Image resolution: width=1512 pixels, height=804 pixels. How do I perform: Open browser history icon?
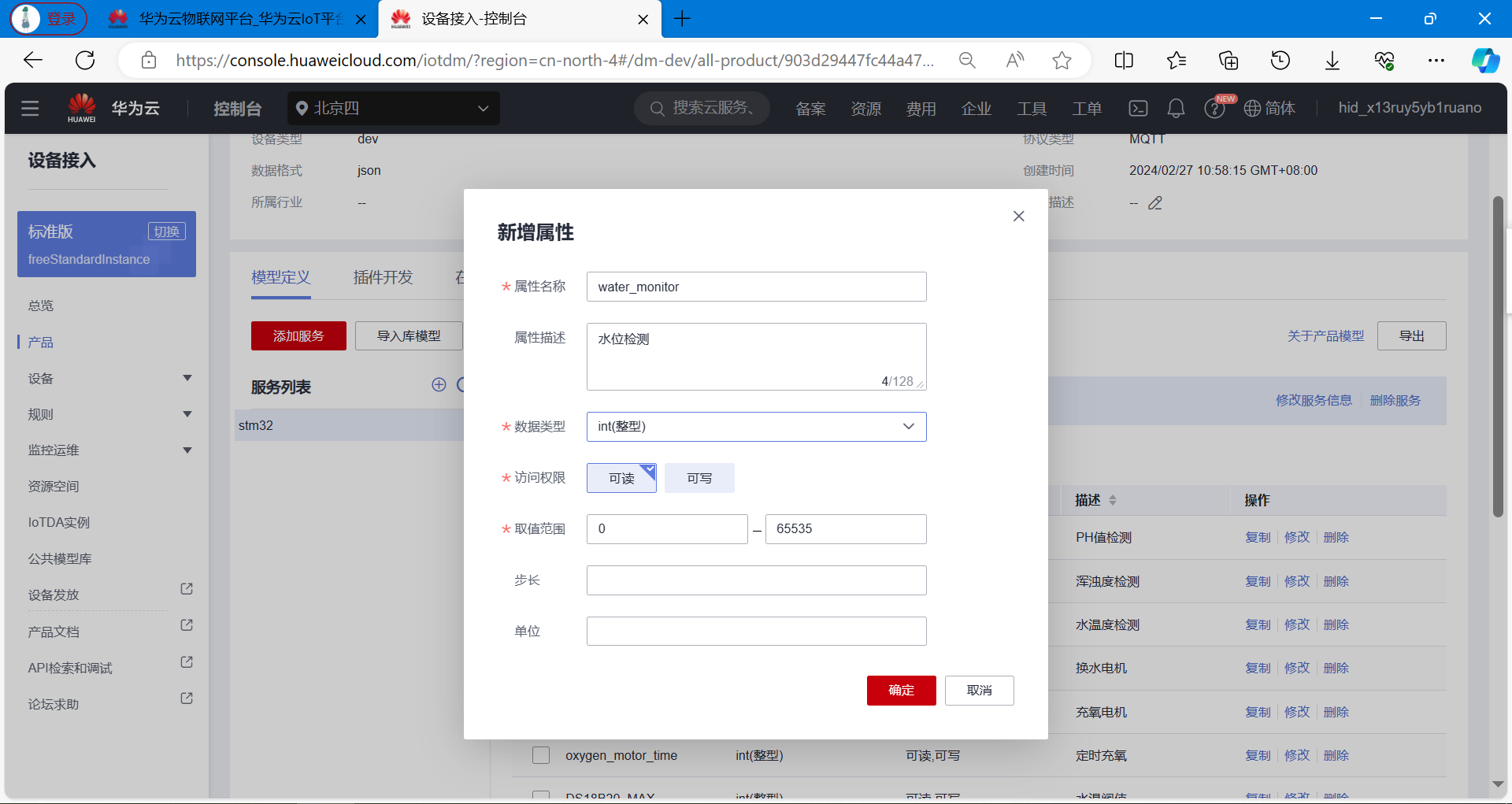(x=1280, y=60)
